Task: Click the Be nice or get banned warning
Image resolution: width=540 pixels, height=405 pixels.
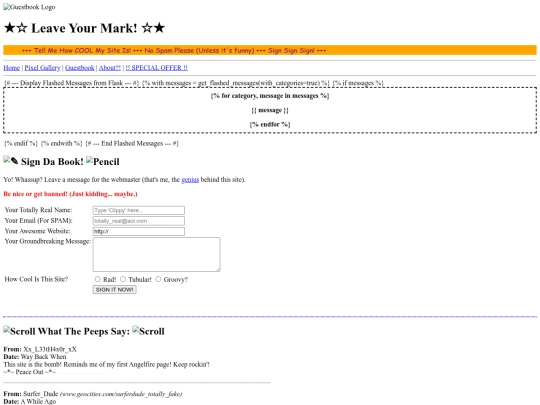Action: (x=71, y=194)
